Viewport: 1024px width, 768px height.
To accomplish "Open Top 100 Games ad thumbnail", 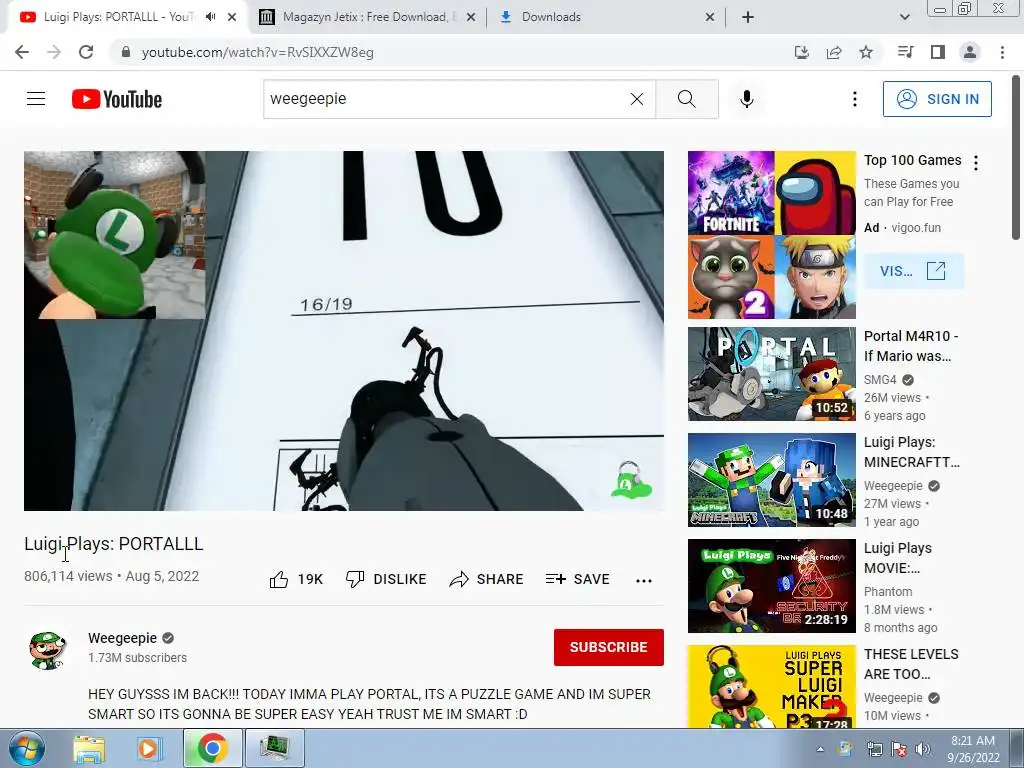I will click(x=771, y=234).
